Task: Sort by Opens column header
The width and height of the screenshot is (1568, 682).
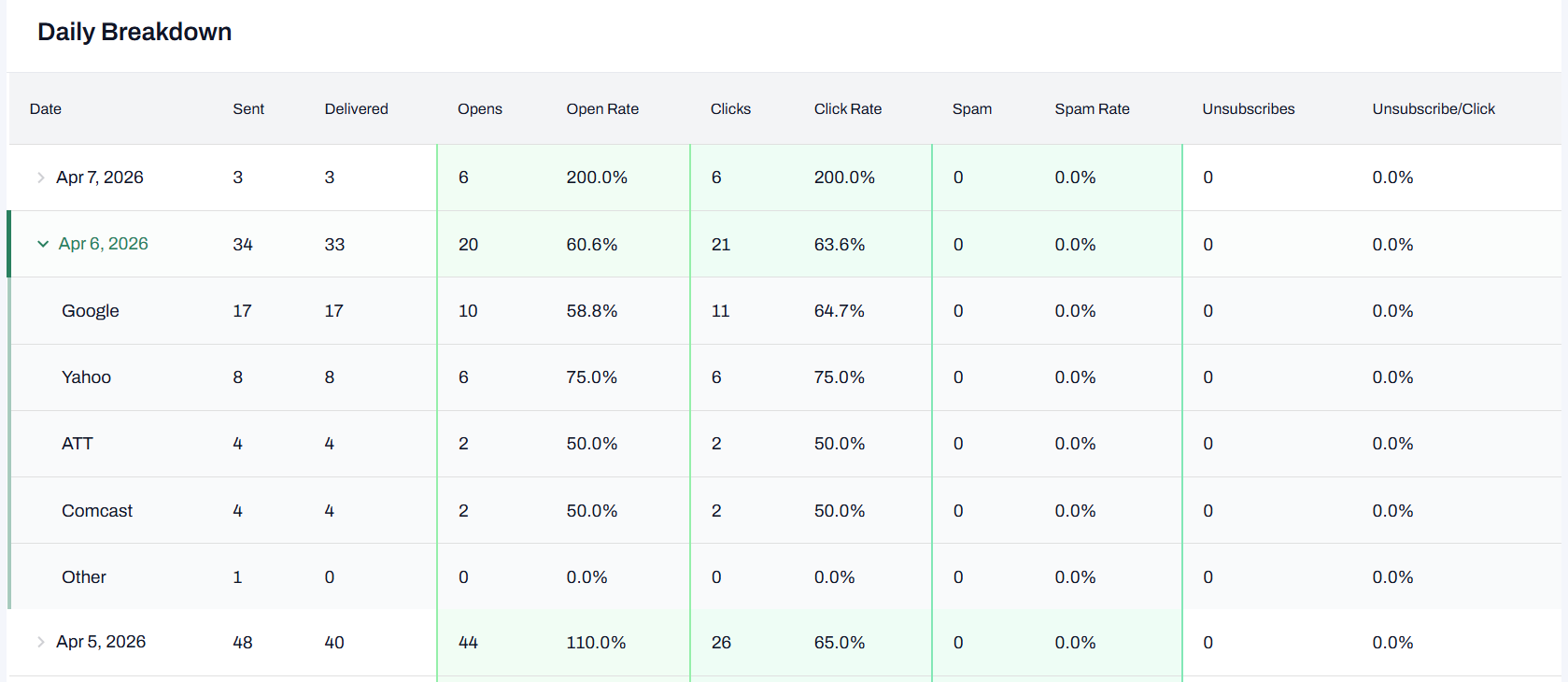Action: [x=479, y=109]
